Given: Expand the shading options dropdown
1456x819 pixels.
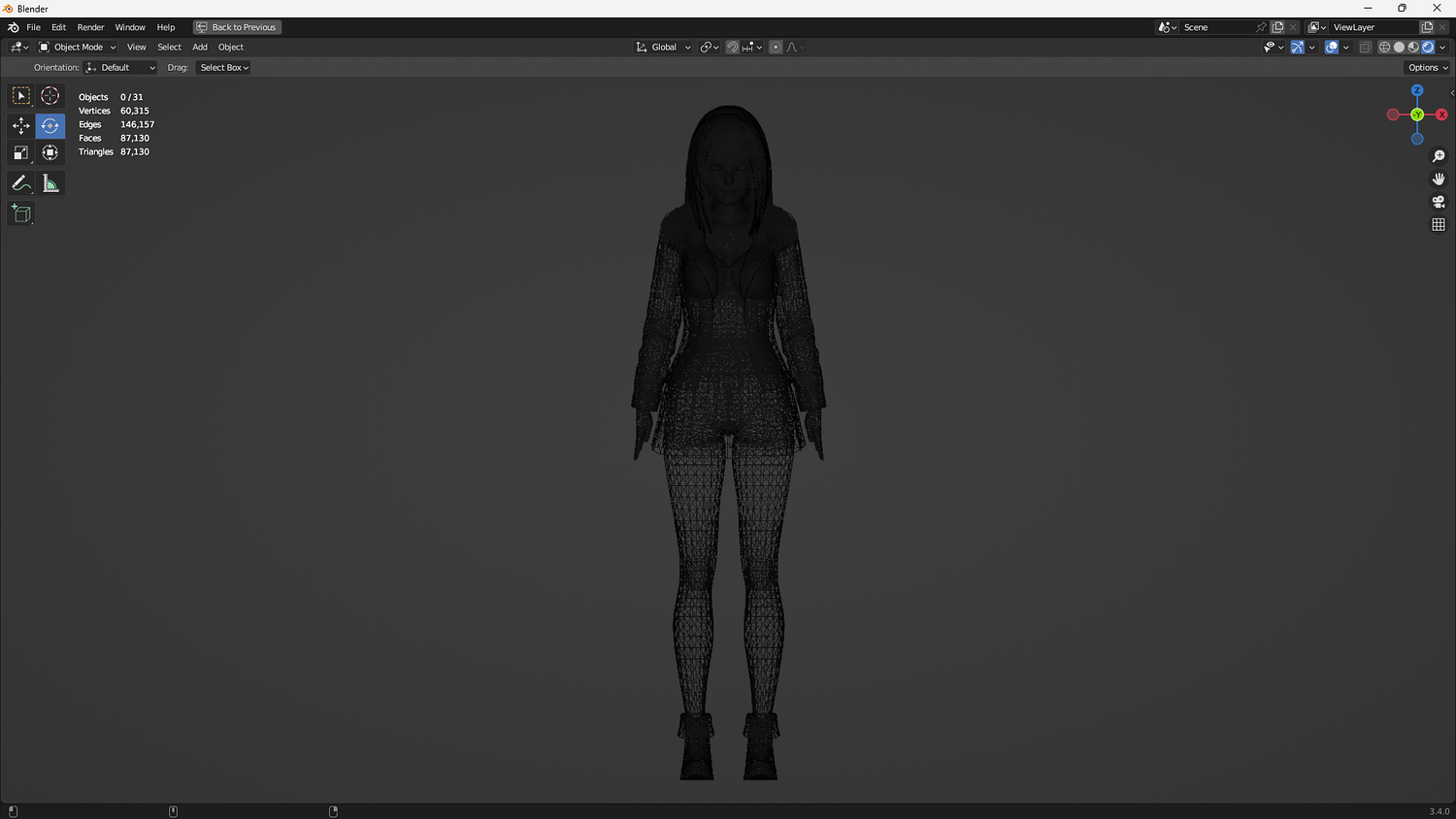Looking at the screenshot, I should pos(1442,47).
